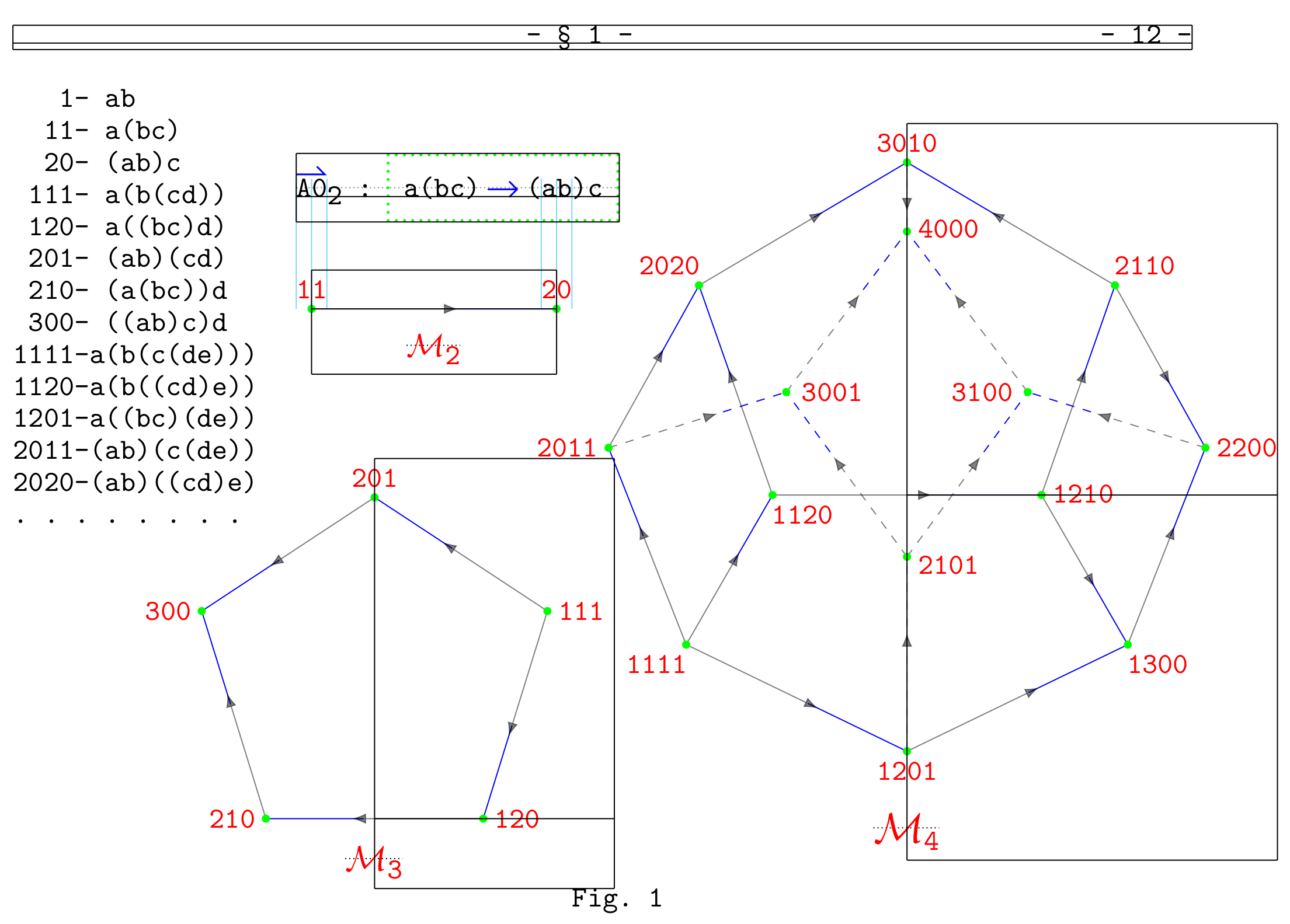Click the vertex label 2110
The height and width of the screenshot is (924, 1290).
[1144, 266]
